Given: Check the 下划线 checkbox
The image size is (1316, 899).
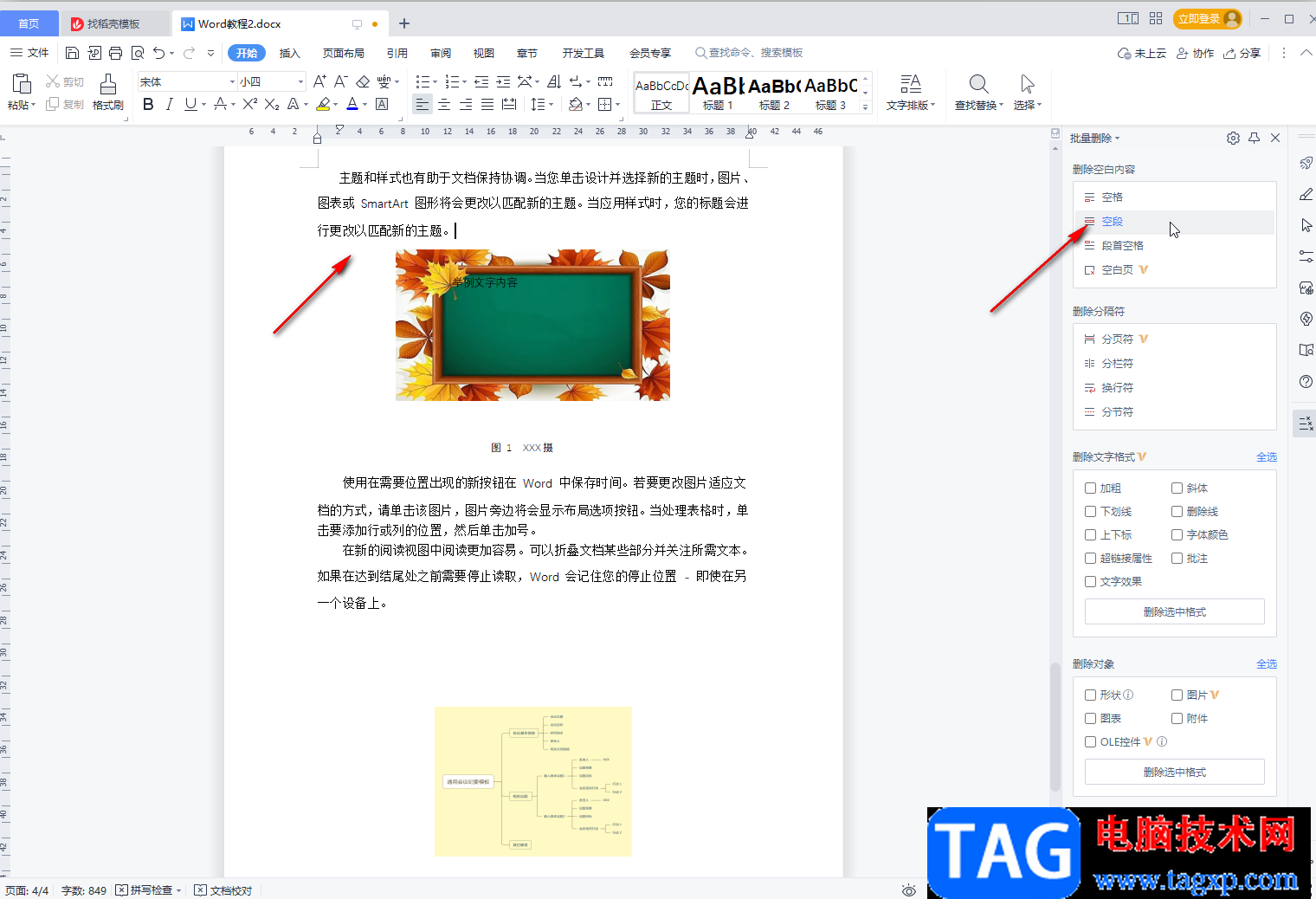Looking at the screenshot, I should point(1091,512).
